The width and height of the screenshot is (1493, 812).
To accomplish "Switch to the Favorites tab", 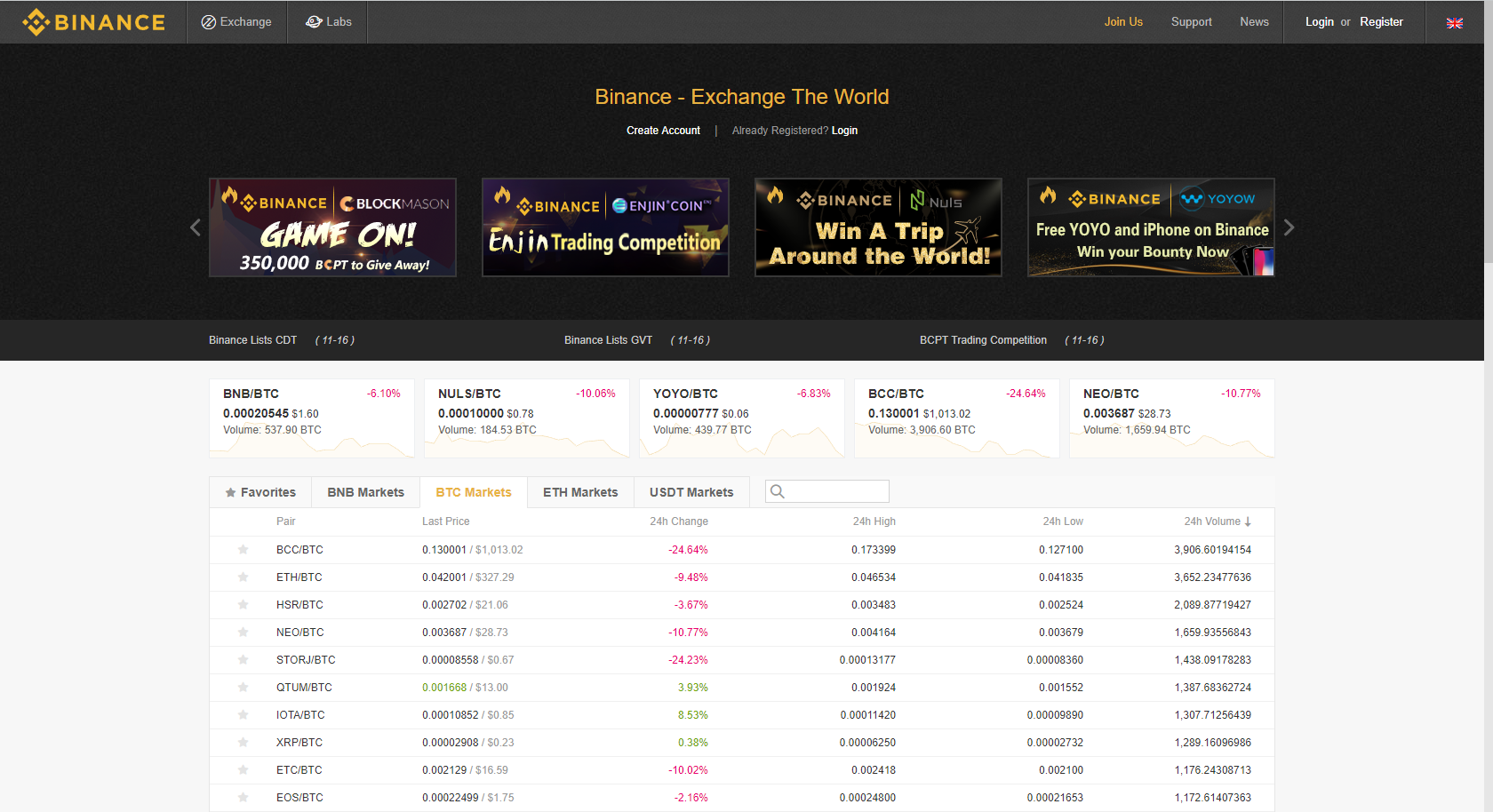I will point(260,492).
